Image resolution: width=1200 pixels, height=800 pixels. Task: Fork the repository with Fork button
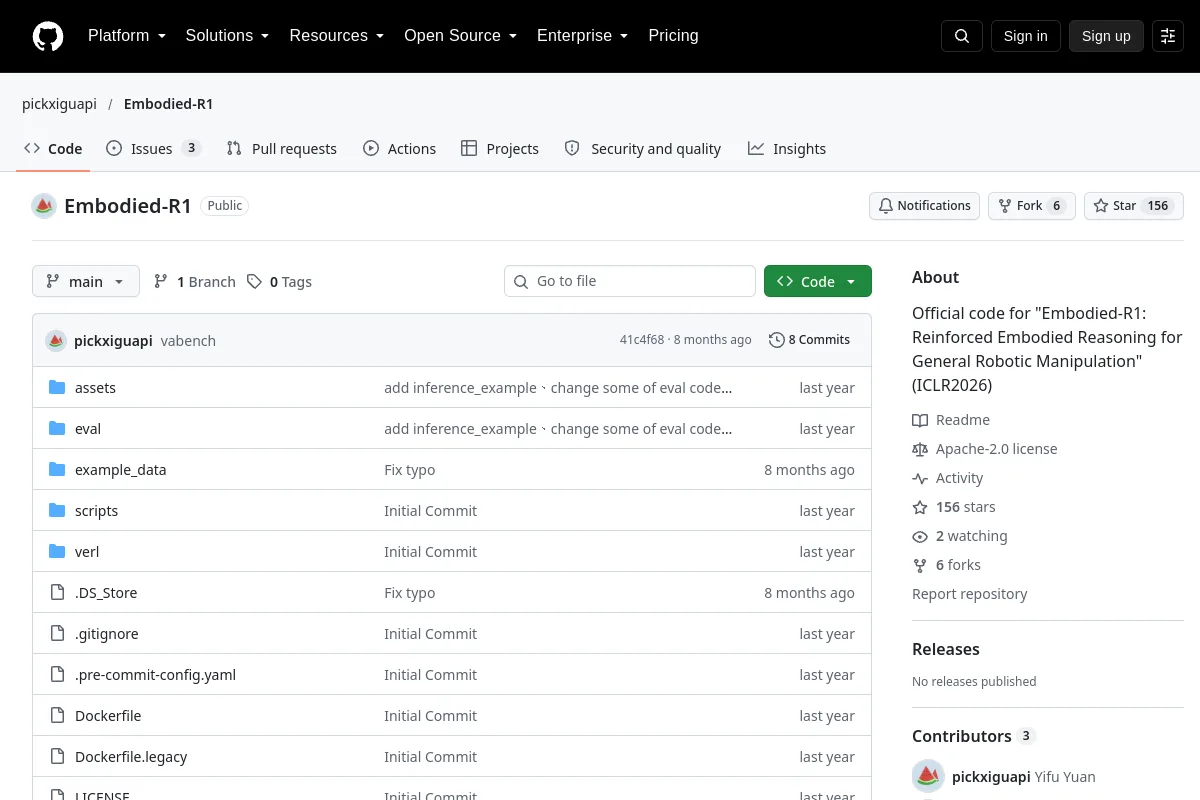(1031, 206)
